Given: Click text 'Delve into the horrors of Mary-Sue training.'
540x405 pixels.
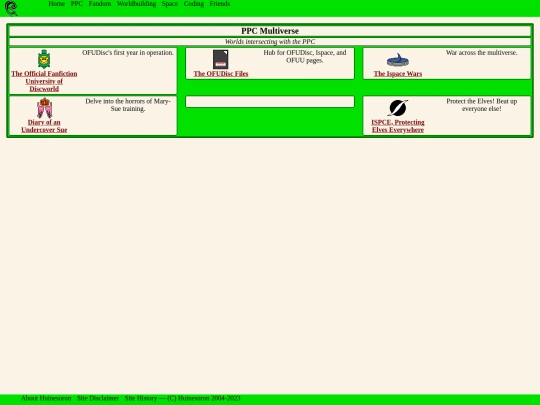Looking at the screenshot, I should click(x=128, y=105).
